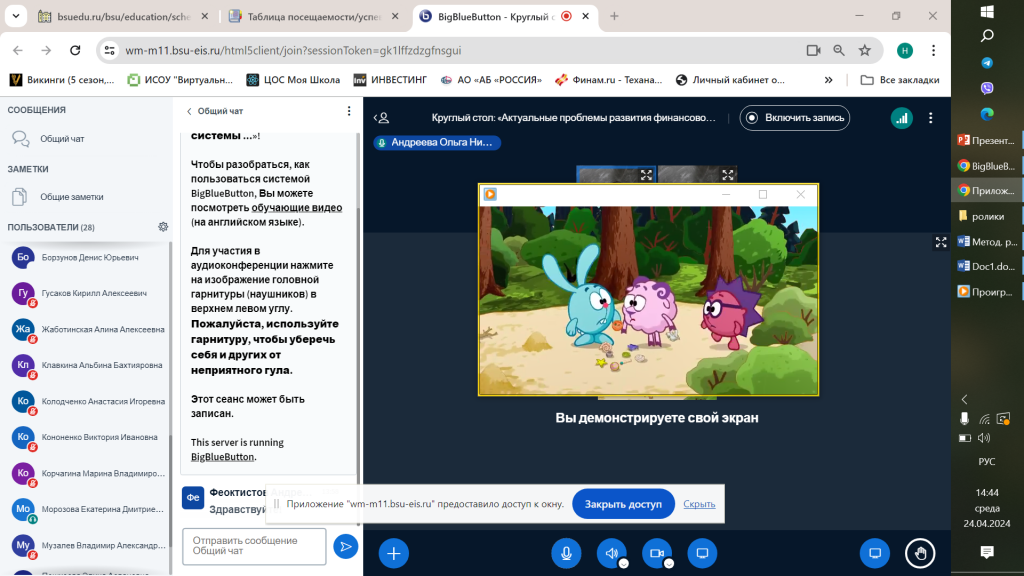Open BigBlueButton link in chat

pos(222,457)
